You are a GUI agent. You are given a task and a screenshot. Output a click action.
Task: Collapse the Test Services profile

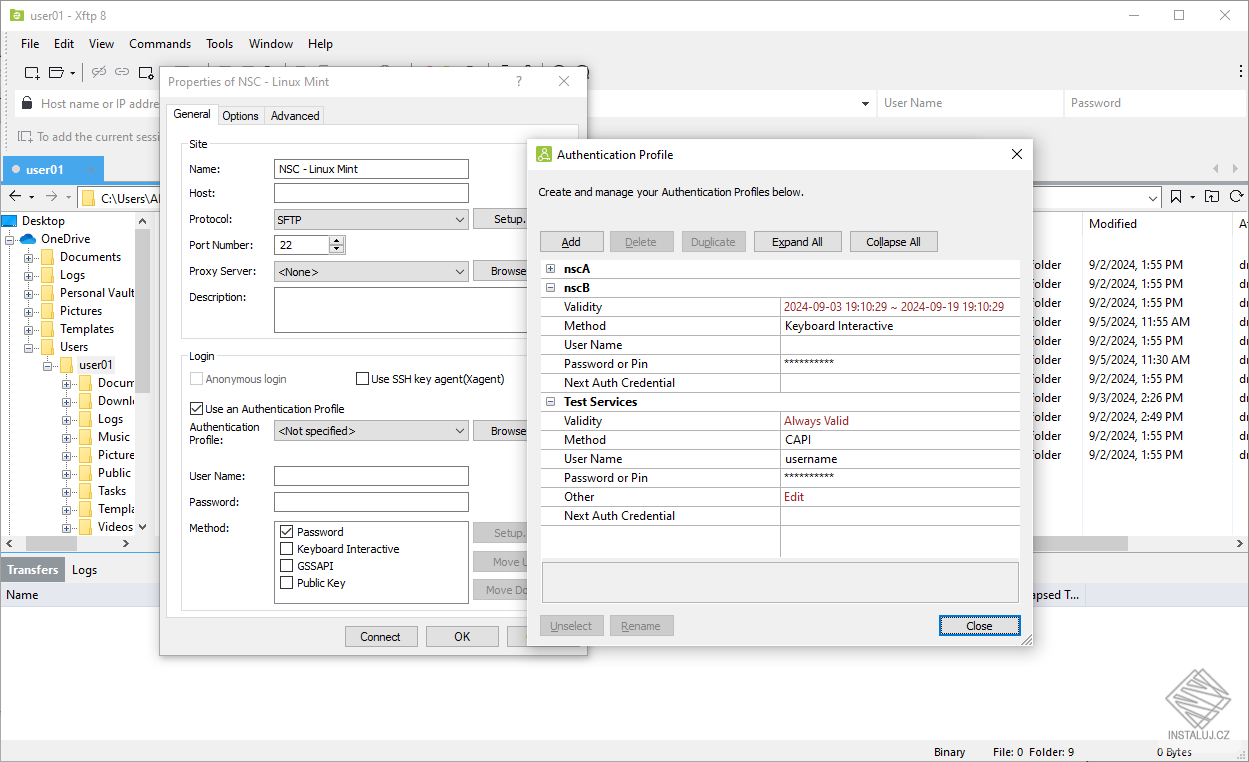click(550, 402)
